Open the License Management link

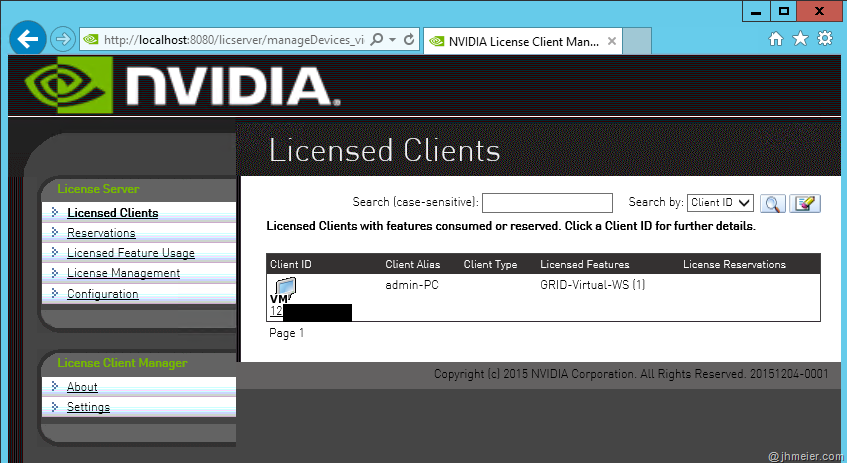coord(123,273)
